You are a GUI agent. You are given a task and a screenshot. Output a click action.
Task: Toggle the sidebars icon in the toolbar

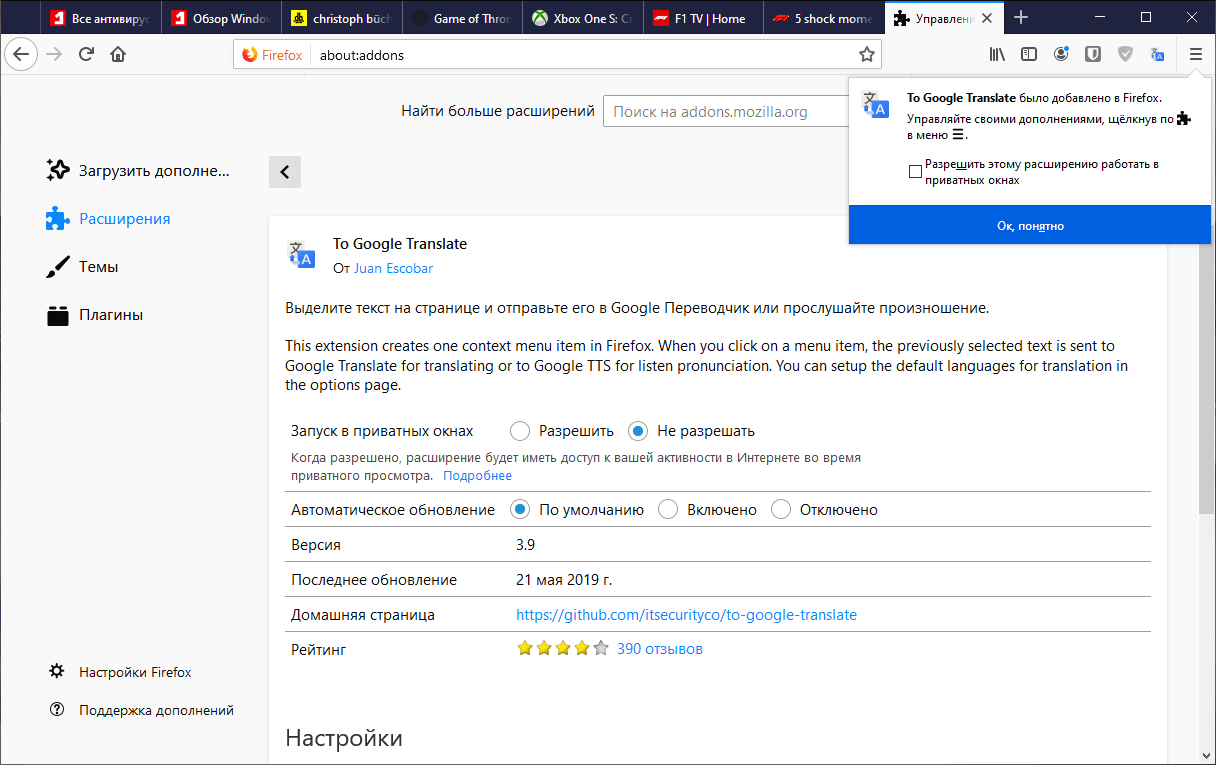coord(1028,54)
